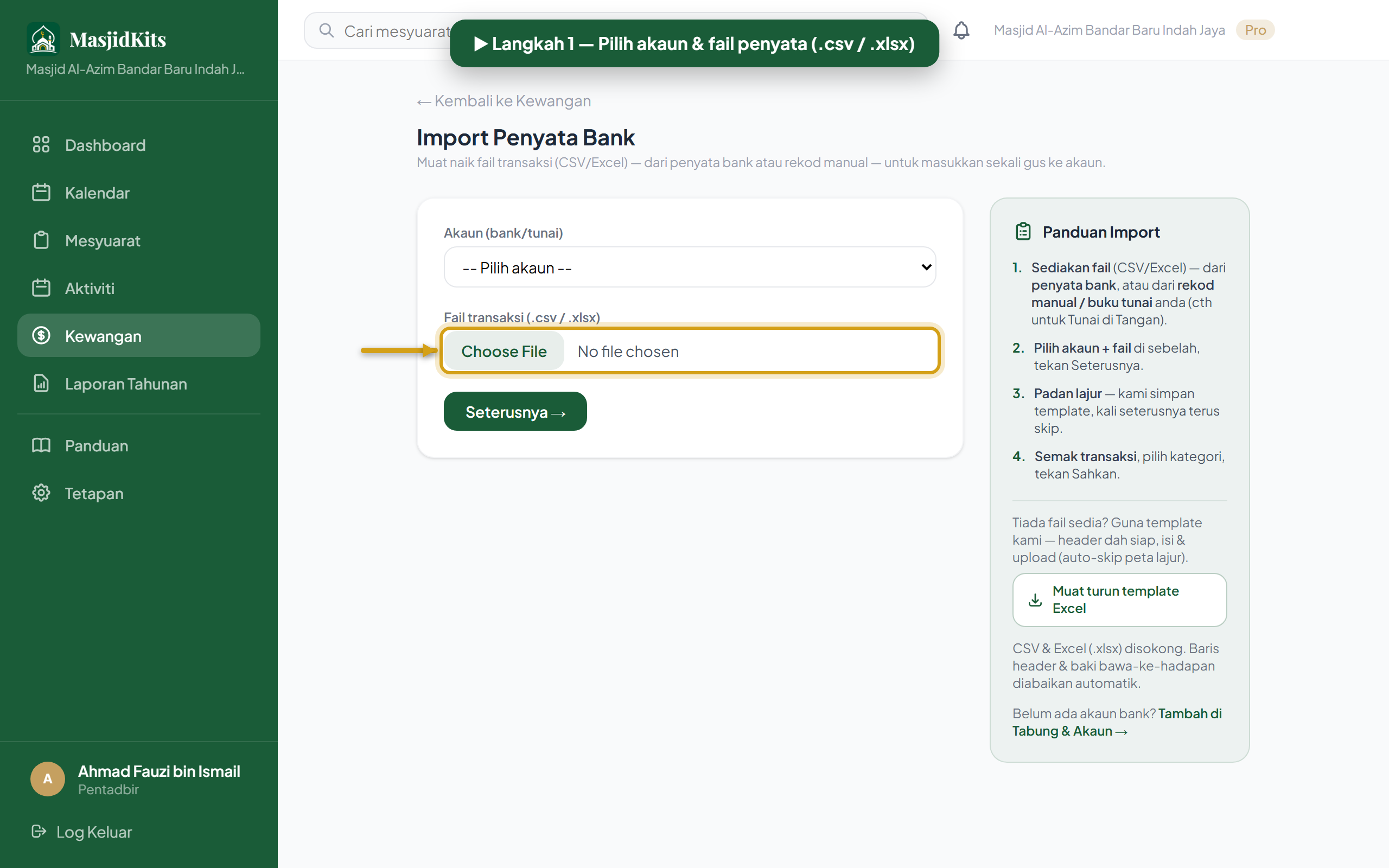The width and height of the screenshot is (1389, 868).
Task: Click the Panduan Import clipboard icon
Action: click(x=1023, y=231)
